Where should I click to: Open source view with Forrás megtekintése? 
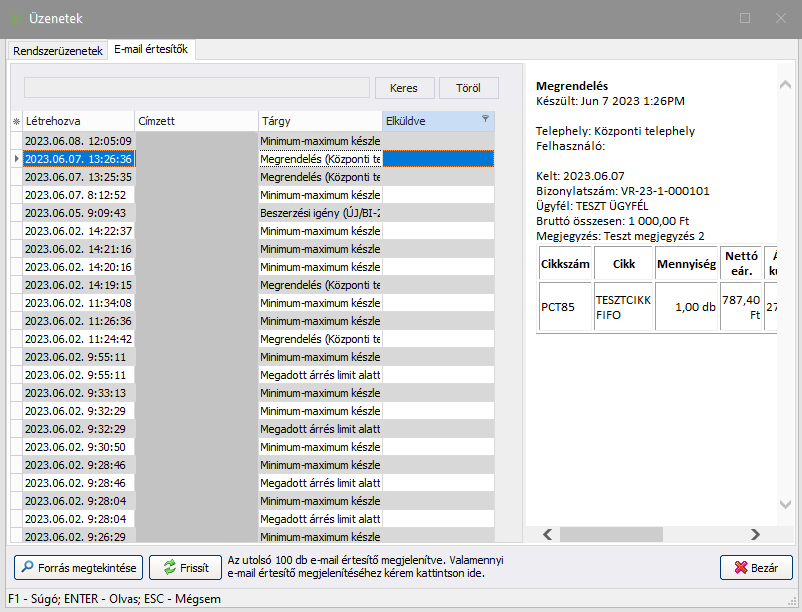click(x=79, y=567)
